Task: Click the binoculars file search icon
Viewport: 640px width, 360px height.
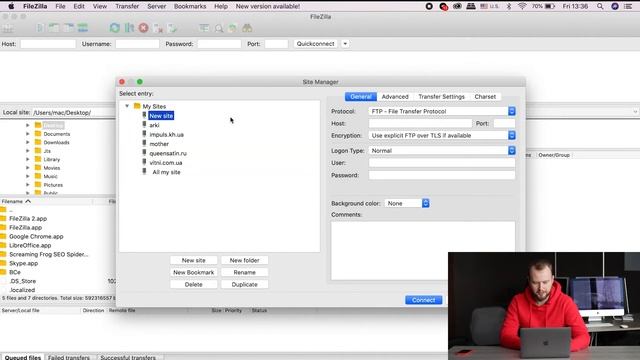Action: point(247,28)
